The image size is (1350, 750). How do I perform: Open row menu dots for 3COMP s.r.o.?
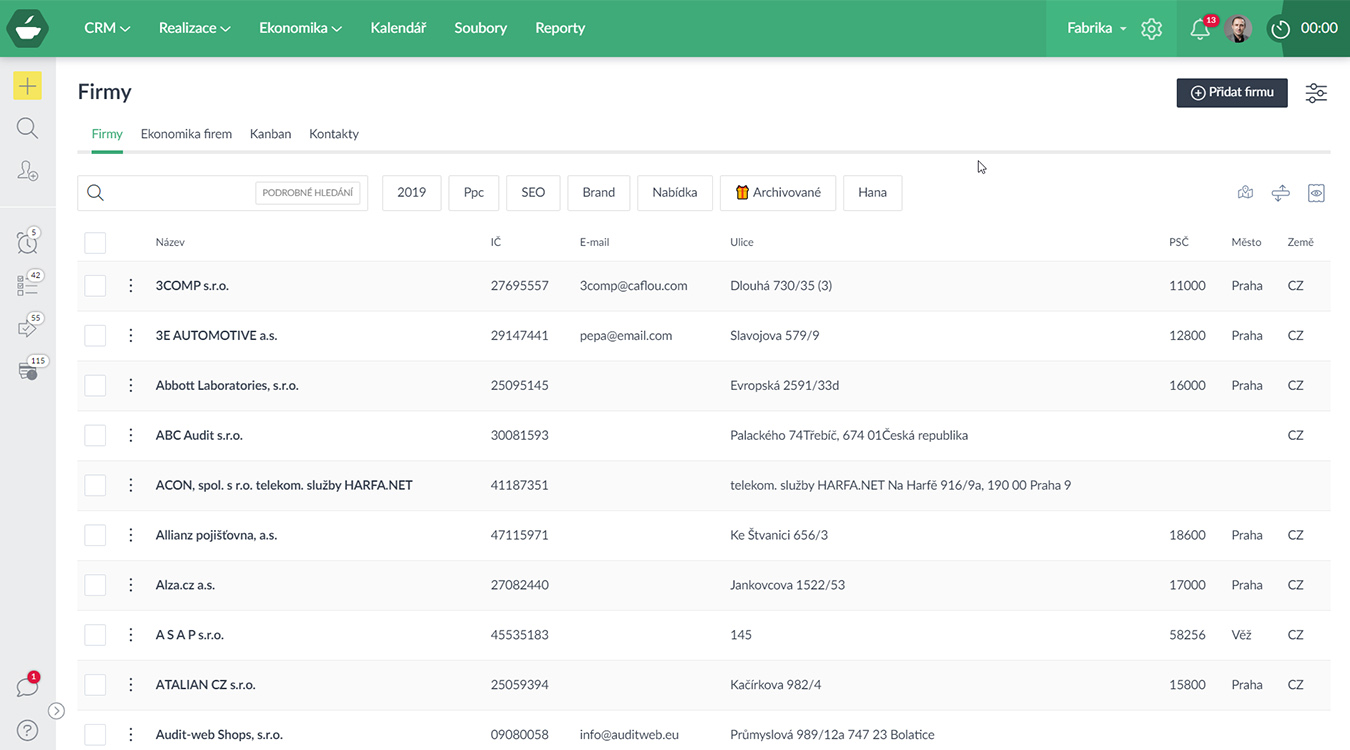[x=131, y=286]
